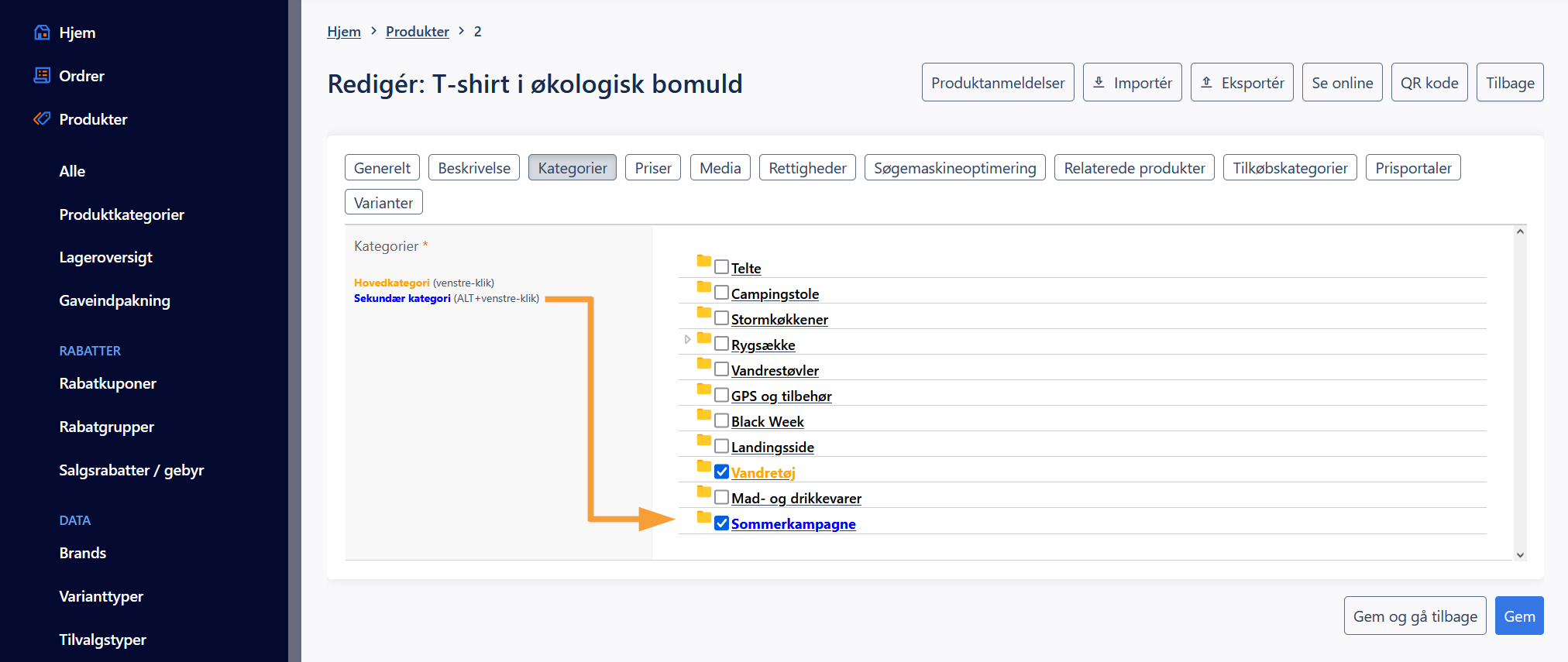Click the Produkter tag icon in sidebar

click(43, 118)
